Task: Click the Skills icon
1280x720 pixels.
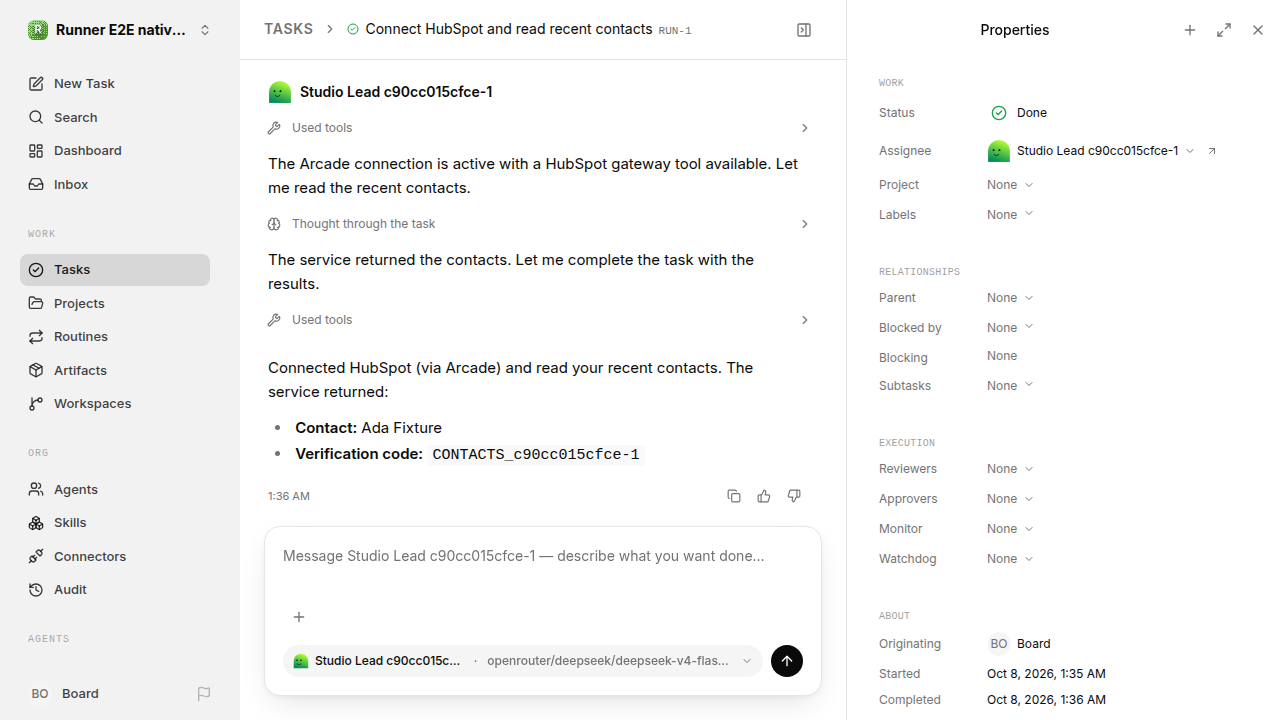Action: click(x=36, y=523)
